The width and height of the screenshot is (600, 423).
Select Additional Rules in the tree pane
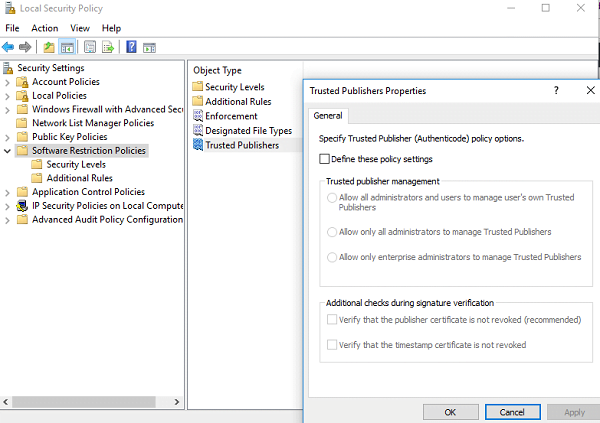(x=80, y=178)
